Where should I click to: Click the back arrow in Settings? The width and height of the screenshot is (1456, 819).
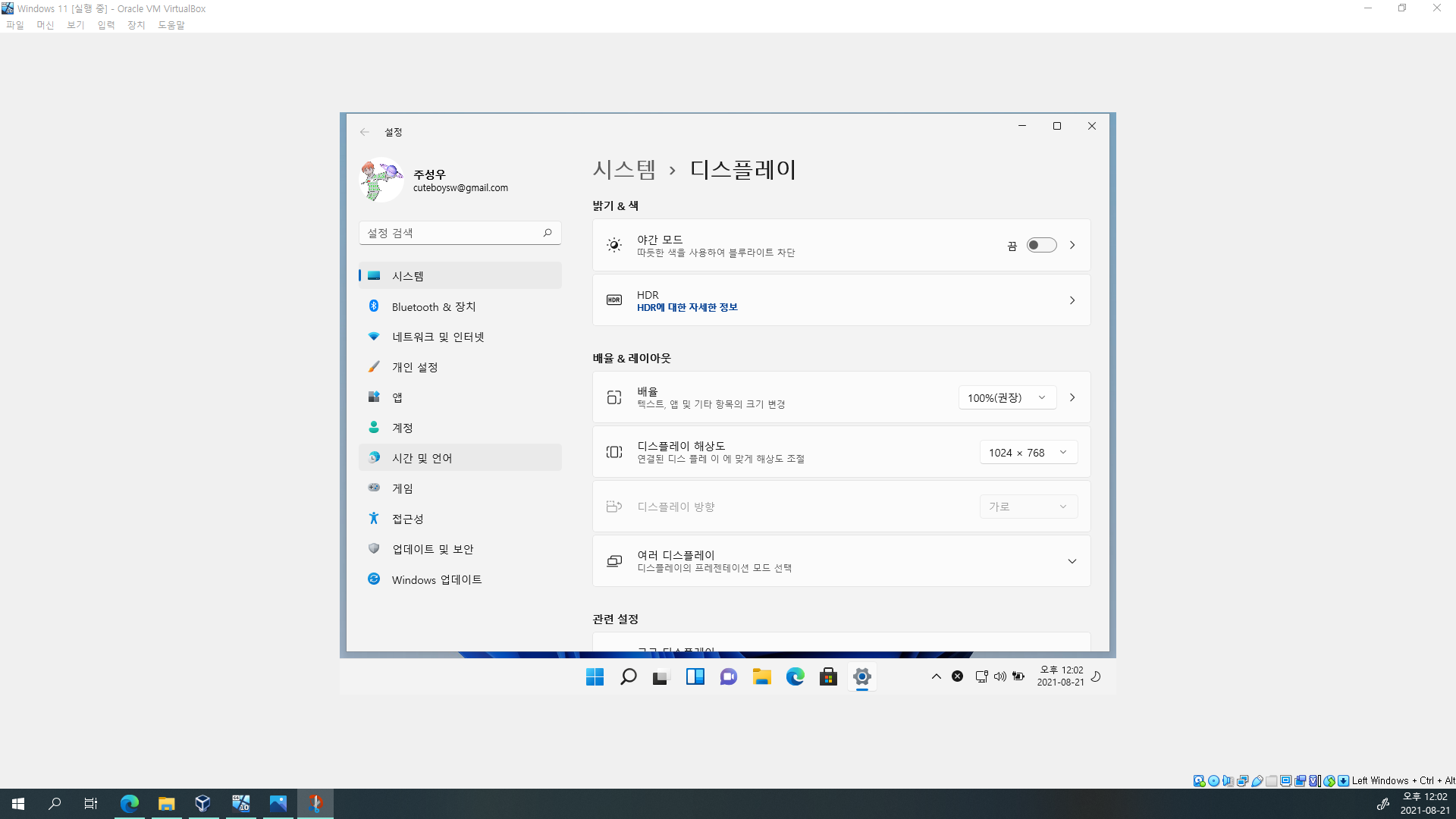point(365,132)
